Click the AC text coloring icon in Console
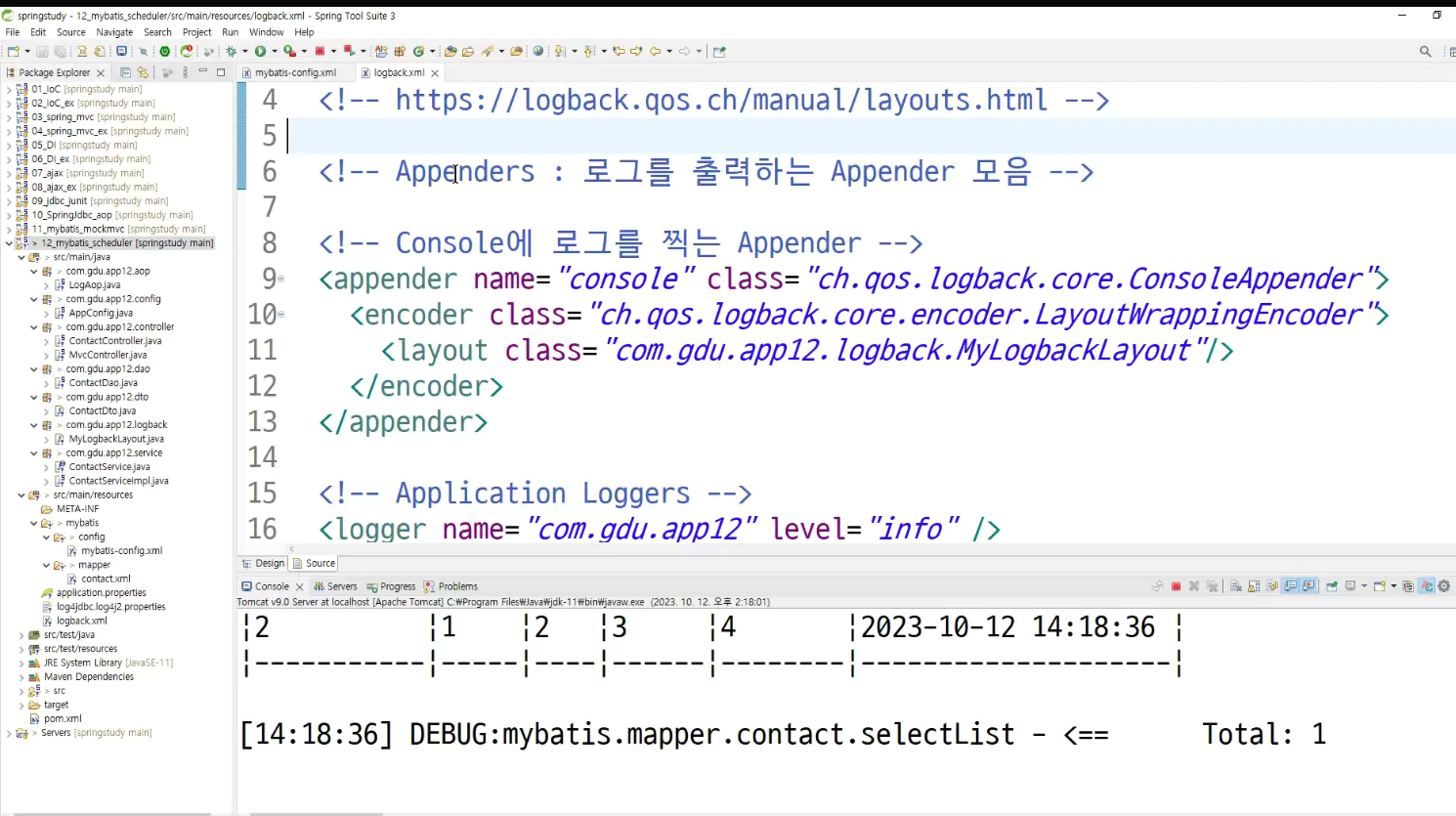The image size is (1456, 816). [1427, 586]
